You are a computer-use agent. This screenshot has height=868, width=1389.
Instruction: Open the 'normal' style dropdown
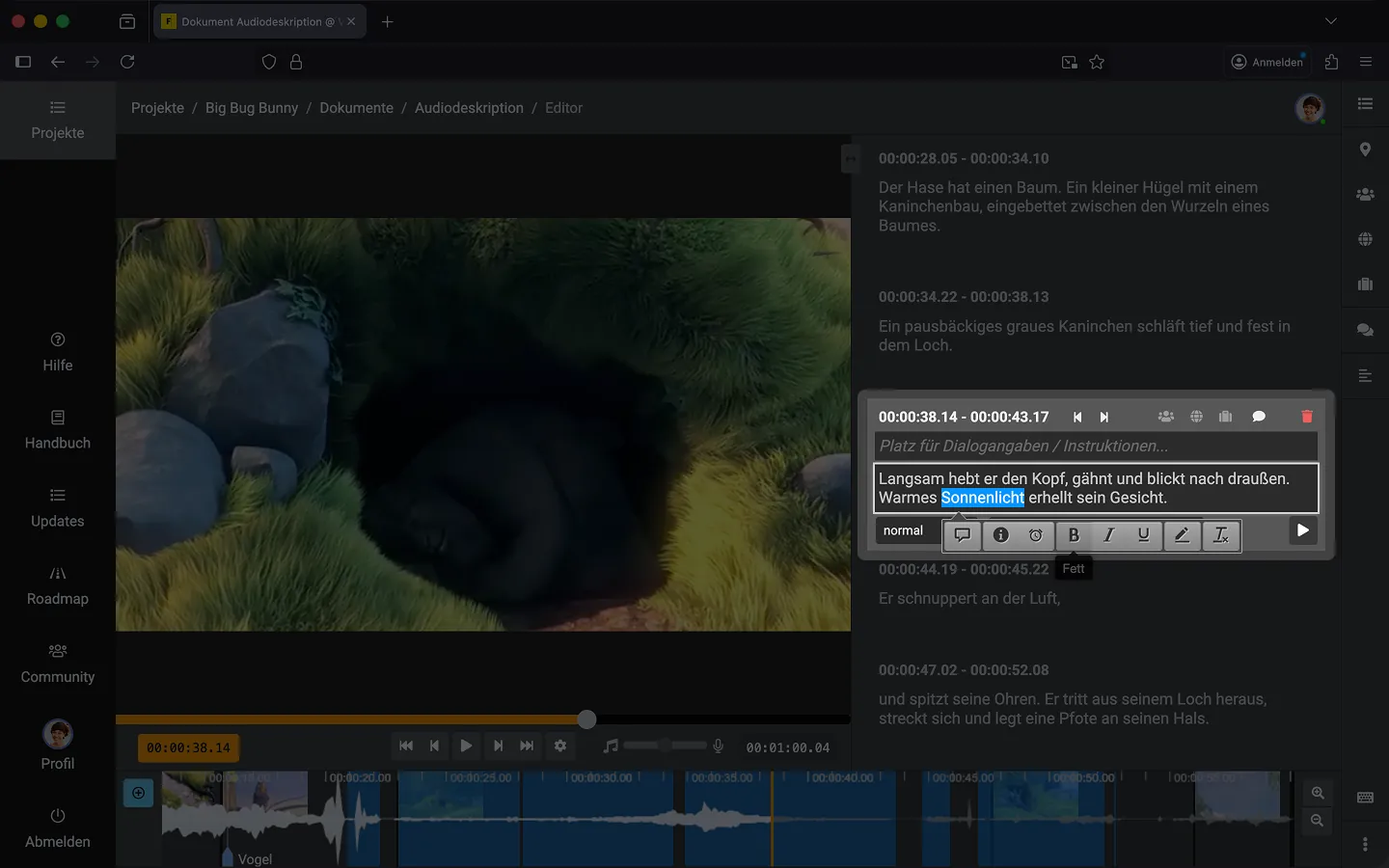pyautogui.click(x=904, y=531)
